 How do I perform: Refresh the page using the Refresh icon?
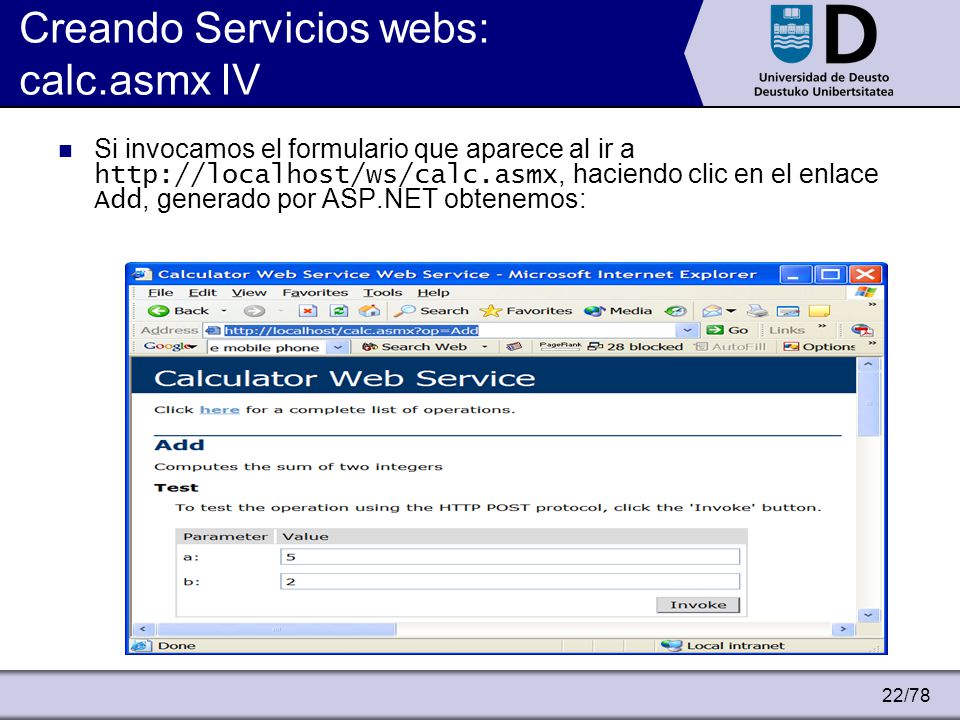tap(339, 311)
